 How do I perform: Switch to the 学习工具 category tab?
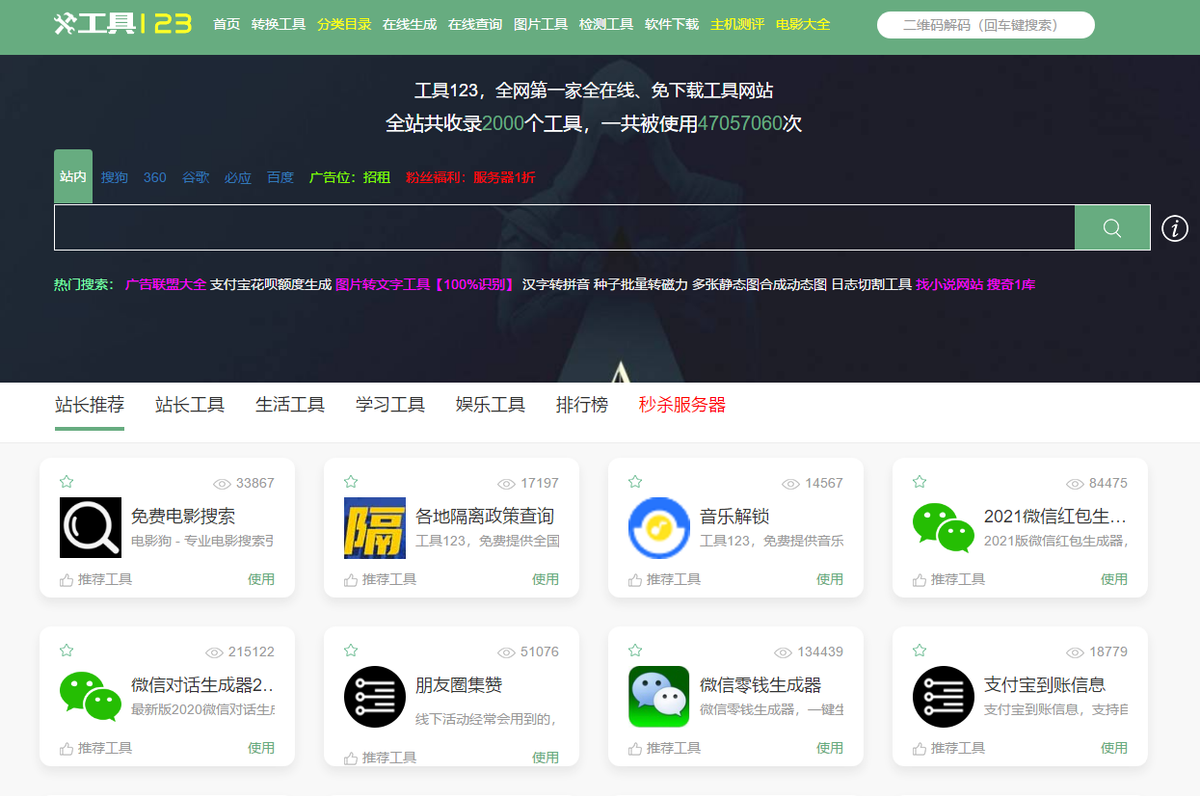coord(391,405)
